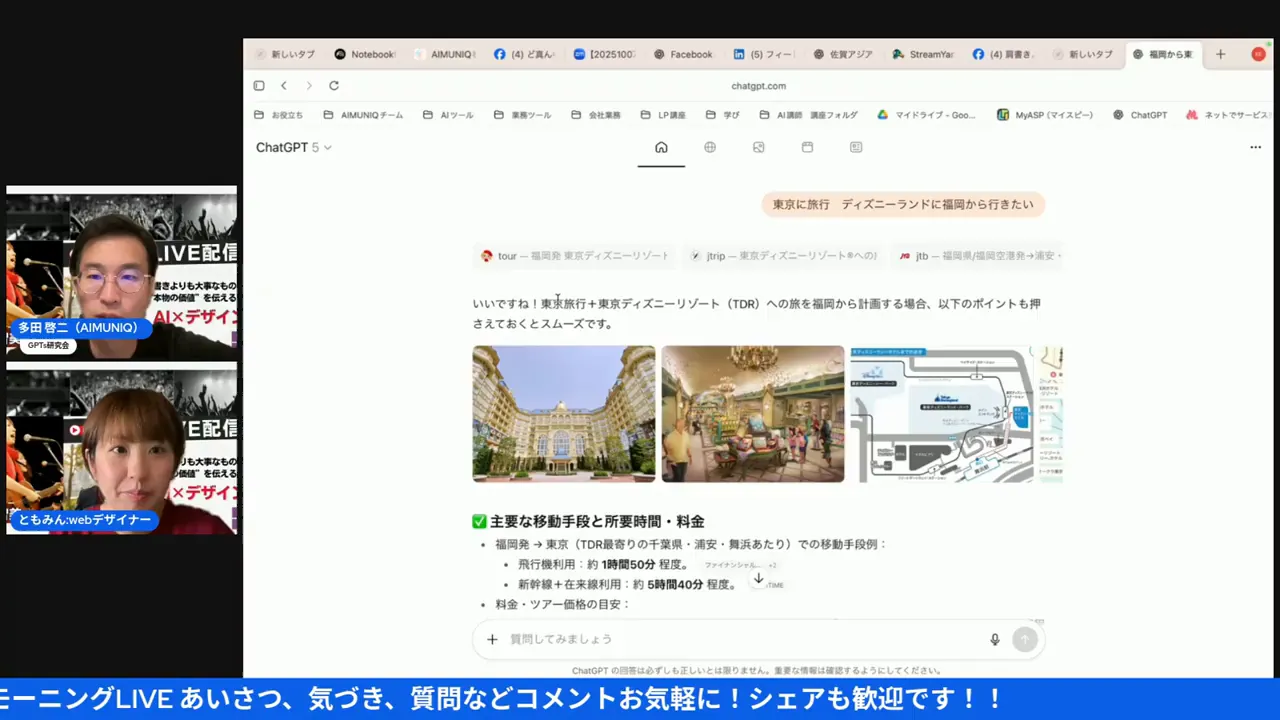Switch to the StreamYard tab
The image size is (1280, 720).
923,54
